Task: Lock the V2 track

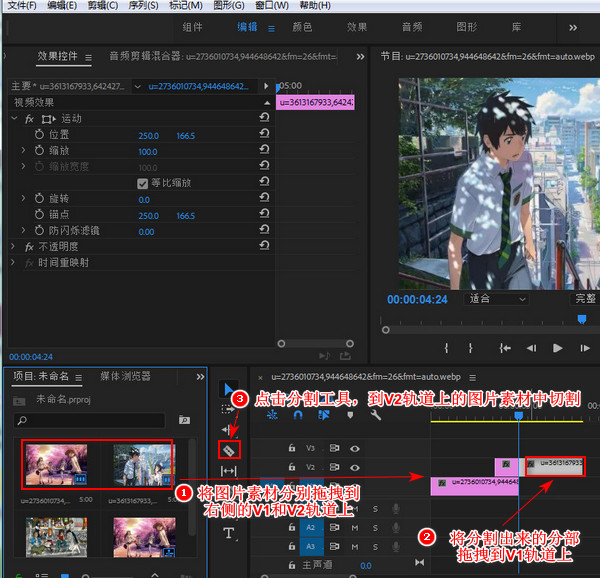Action: click(x=292, y=467)
